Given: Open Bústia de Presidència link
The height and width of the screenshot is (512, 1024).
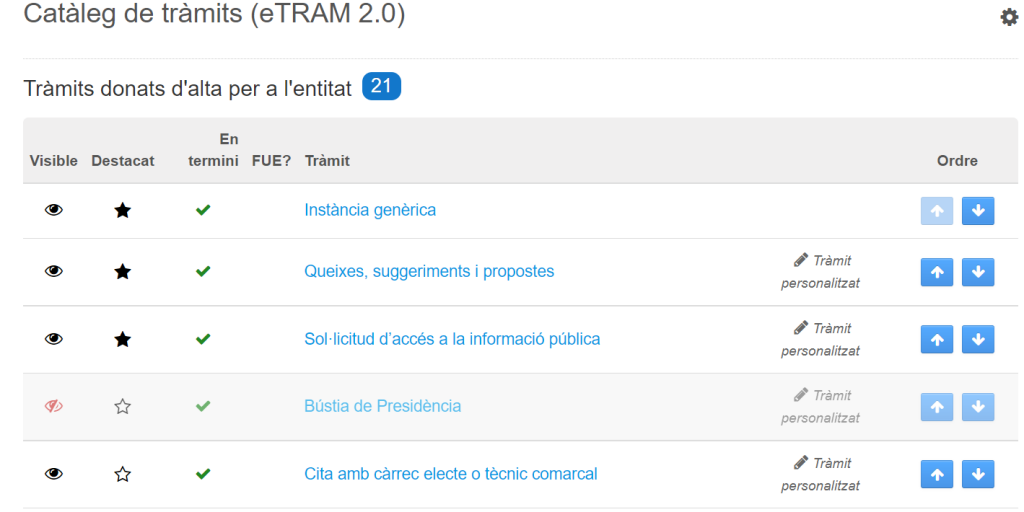Looking at the screenshot, I should [x=382, y=406].
